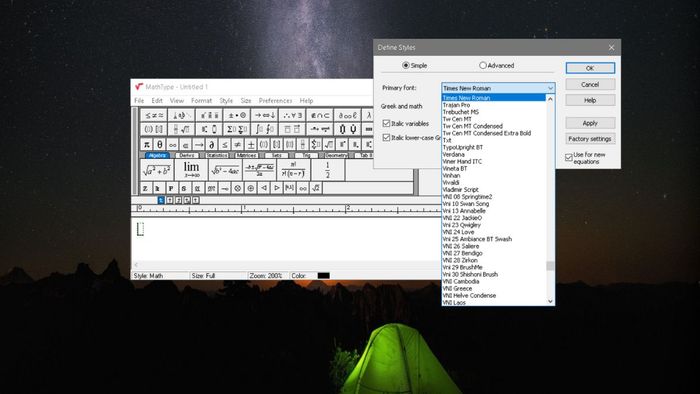700x394 pixels.
Task: Switch to the Algebra tab
Action: [x=157, y=155]
